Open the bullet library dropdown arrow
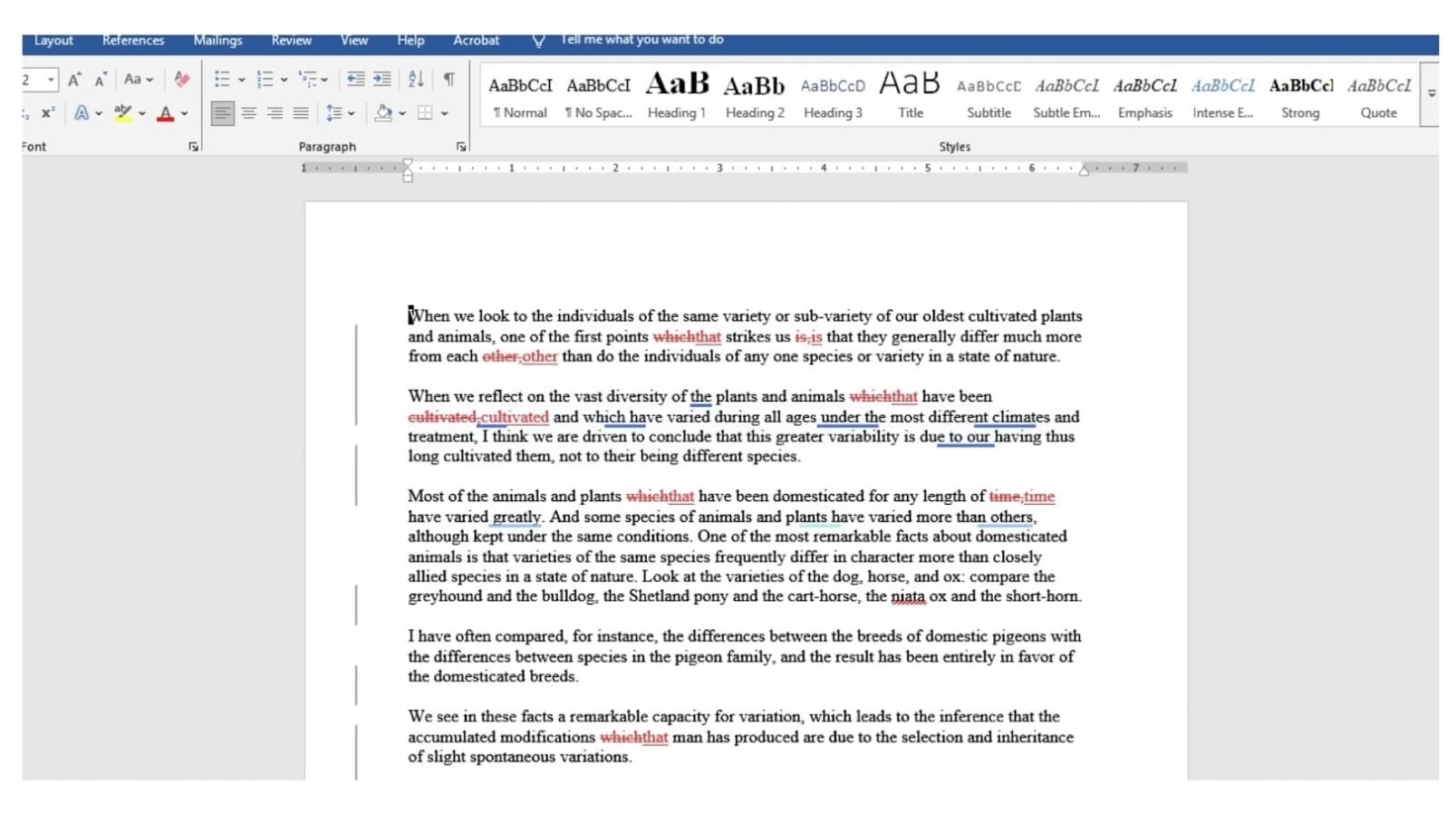 [x=242, y=80]
